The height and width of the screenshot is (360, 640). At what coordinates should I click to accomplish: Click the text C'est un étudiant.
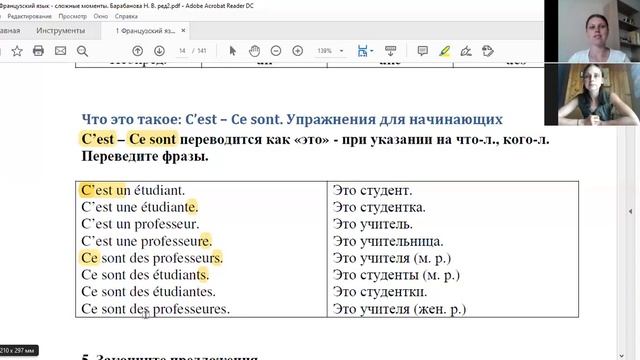pyautogui.click(x=133, y=191)
